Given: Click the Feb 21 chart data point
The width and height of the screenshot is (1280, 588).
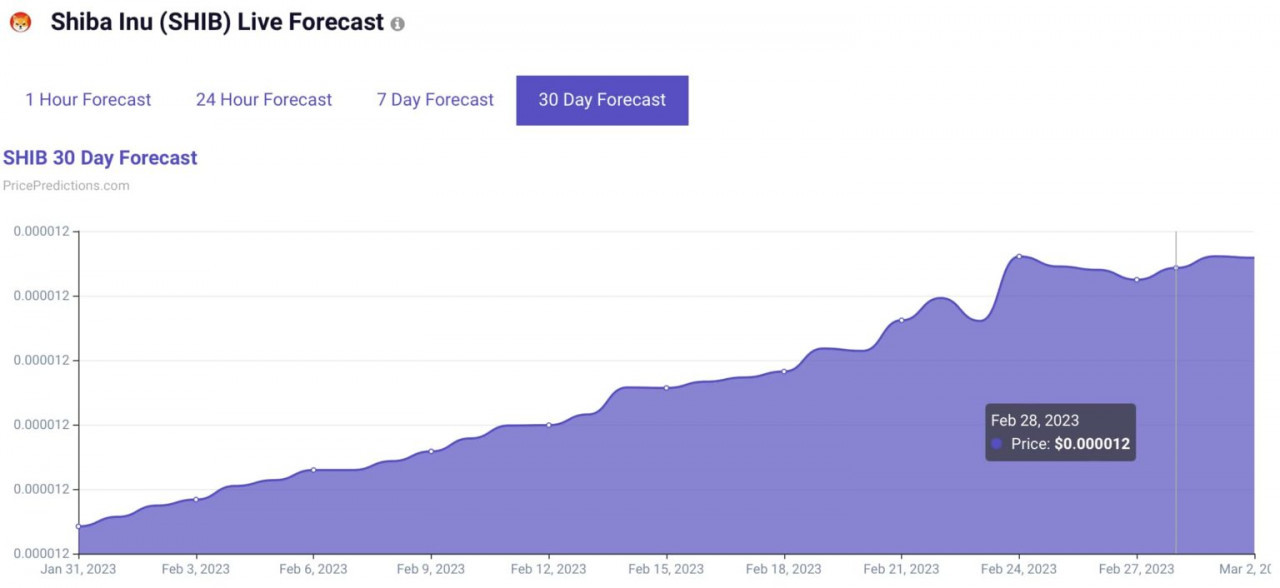Looking at the screenshot, I should point(901,320).
